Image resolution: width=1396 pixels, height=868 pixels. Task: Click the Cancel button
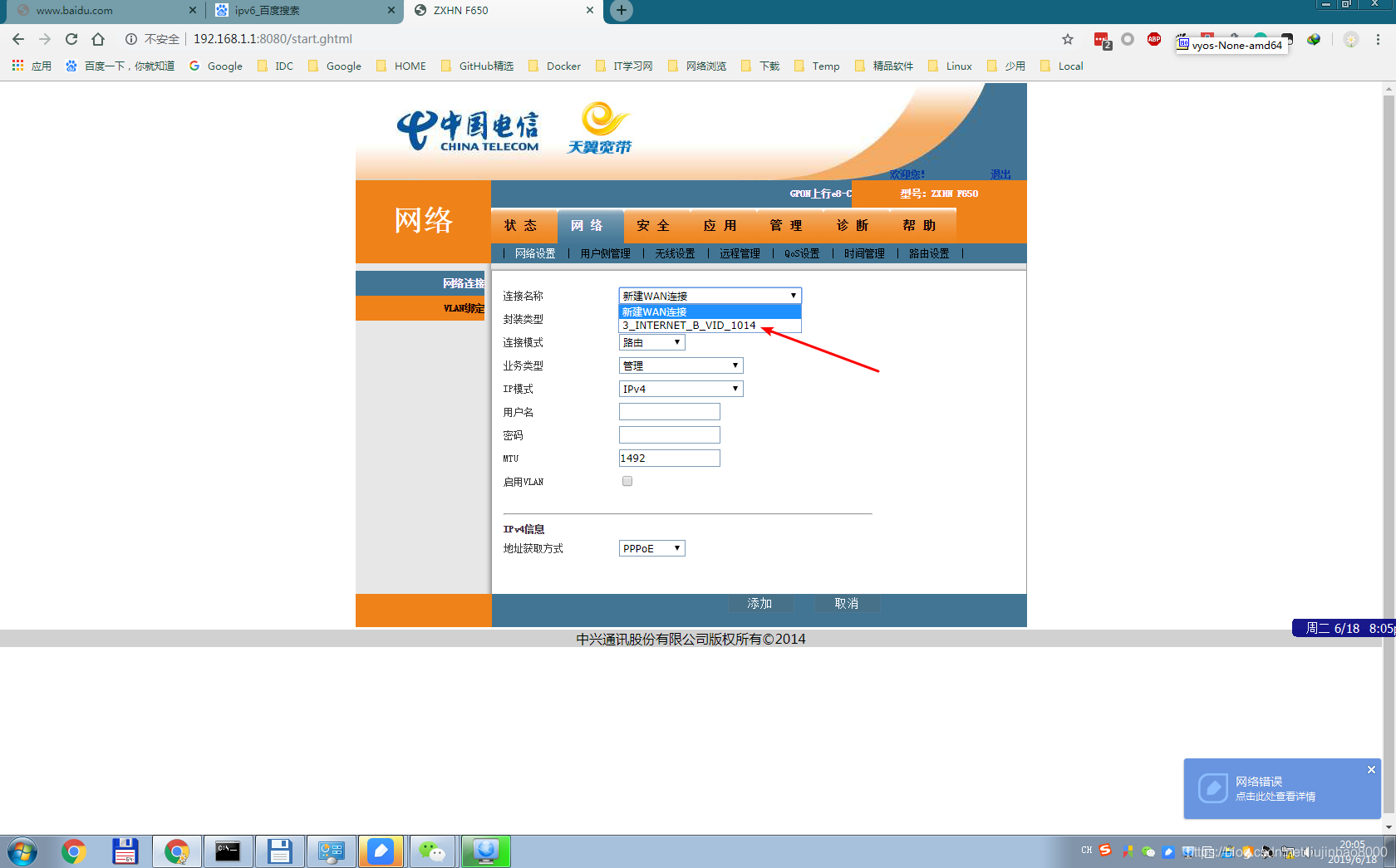click(x=847, y=604)
